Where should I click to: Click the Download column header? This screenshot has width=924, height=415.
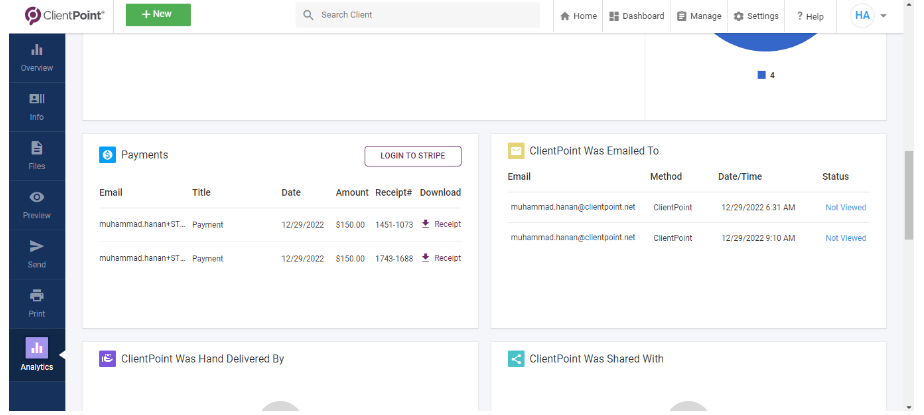pyautogui.click(x=440, y=192)
